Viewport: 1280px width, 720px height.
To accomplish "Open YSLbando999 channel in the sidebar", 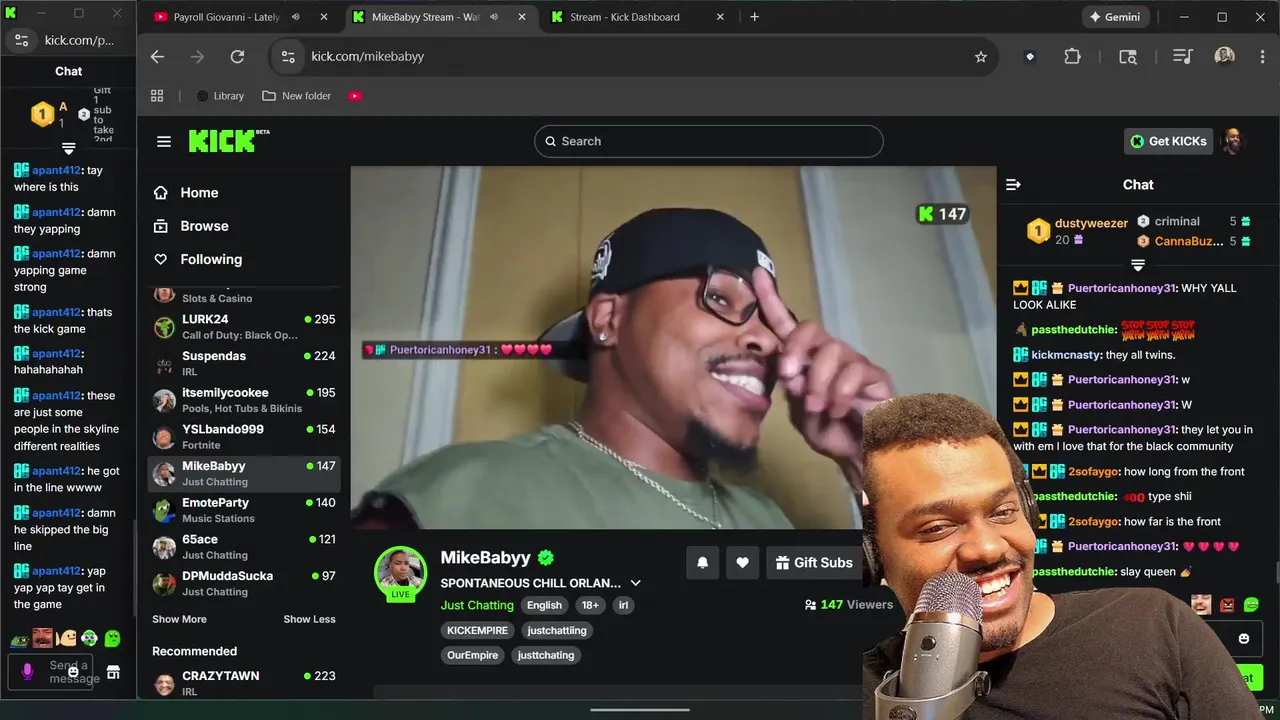I will (x=244, y=437).
